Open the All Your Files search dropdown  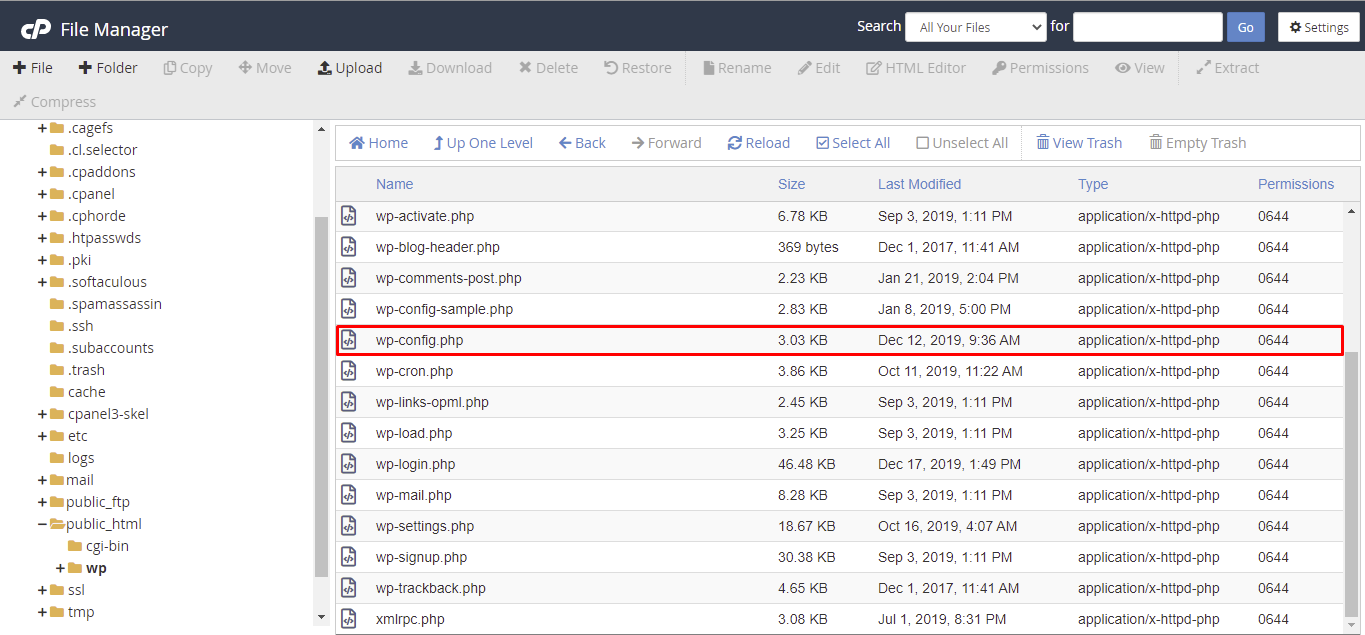pyautogui.click(x=975, y=26)
